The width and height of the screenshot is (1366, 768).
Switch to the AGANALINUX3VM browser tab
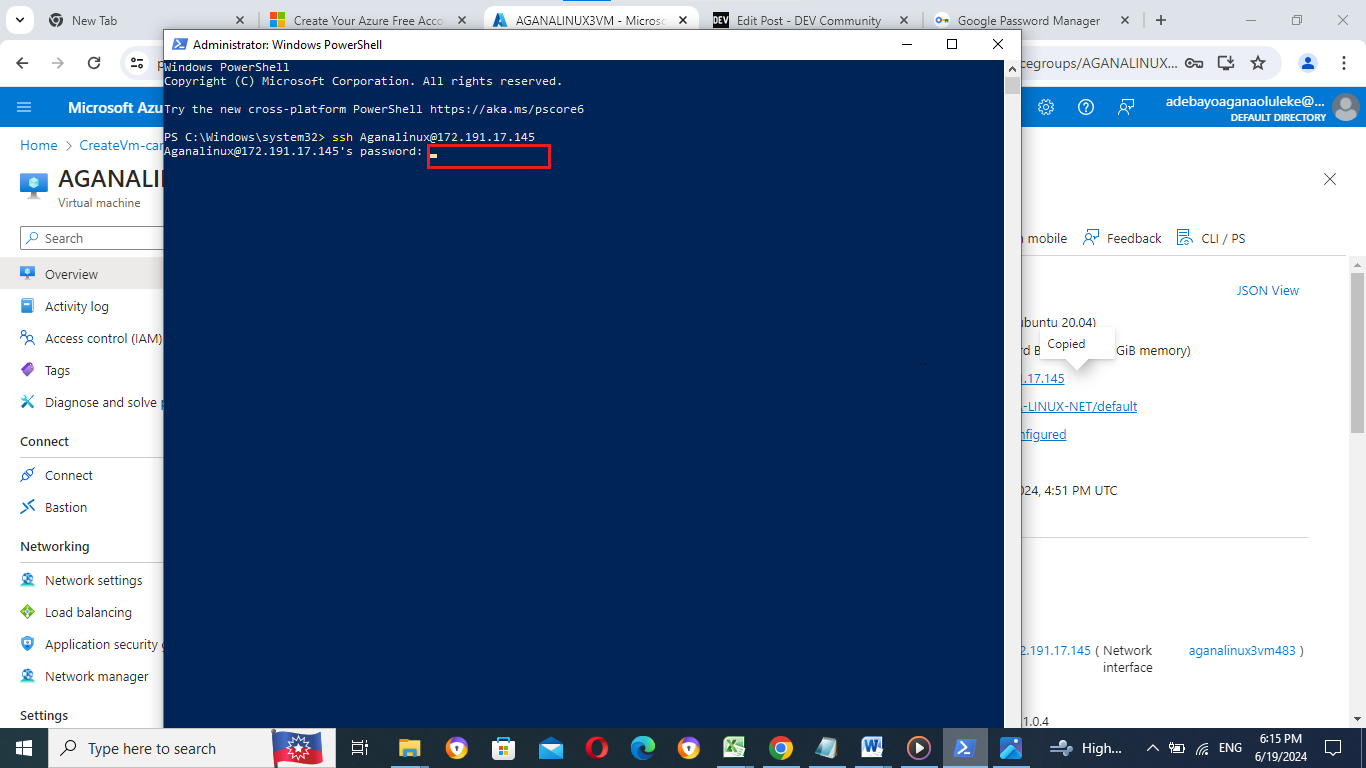pyautogui.click(x=591, y=20)
